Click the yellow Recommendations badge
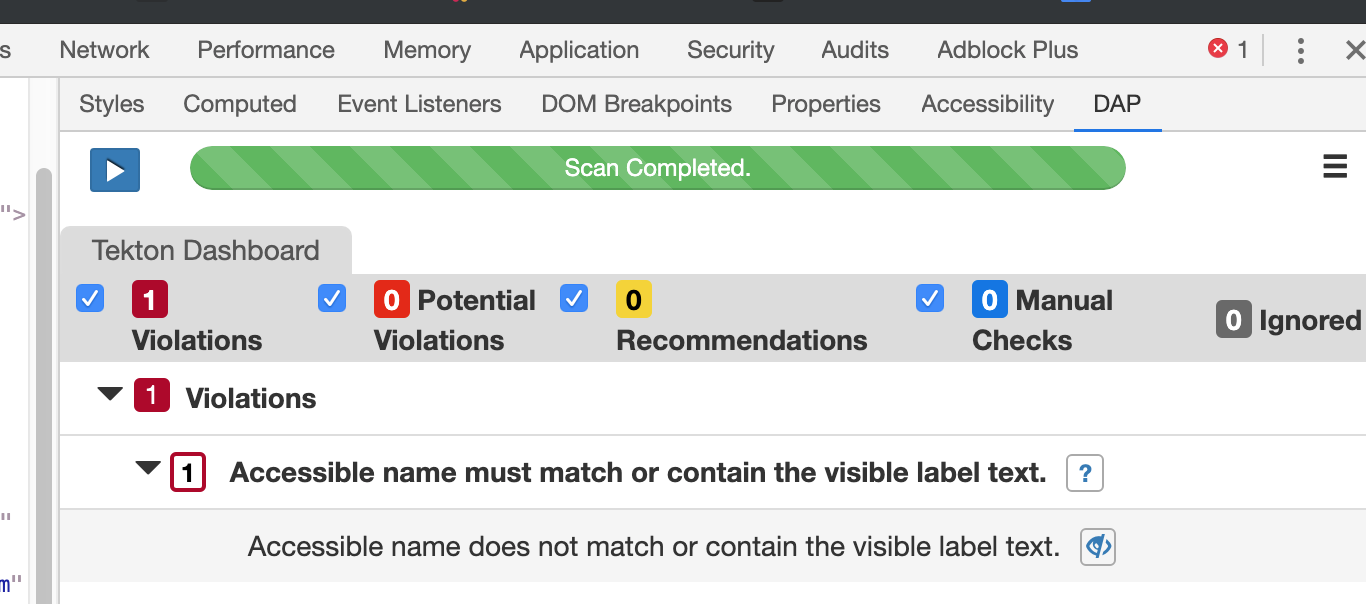 click(633, 298)
